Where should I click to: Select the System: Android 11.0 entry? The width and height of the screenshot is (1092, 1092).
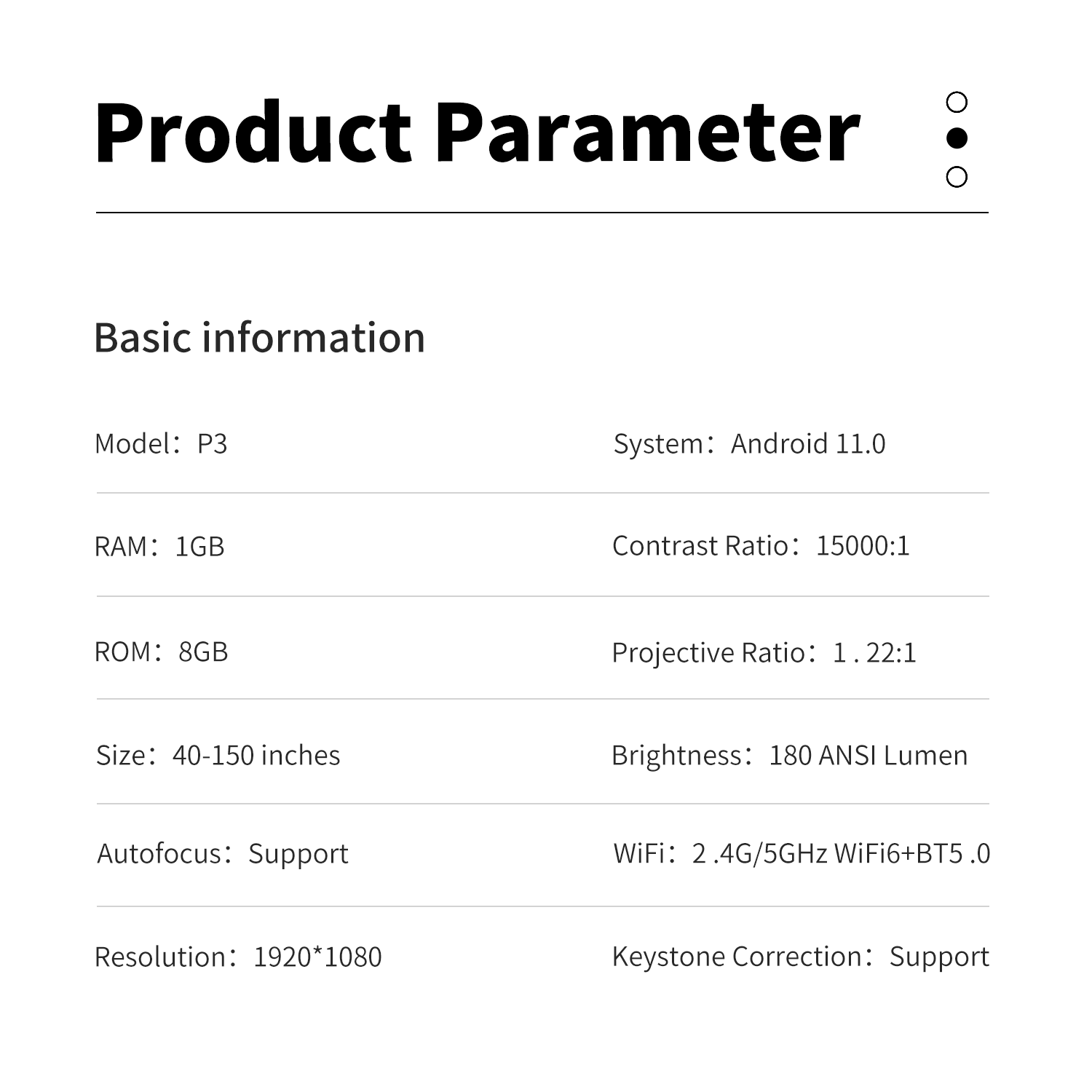tap(749, 443)
